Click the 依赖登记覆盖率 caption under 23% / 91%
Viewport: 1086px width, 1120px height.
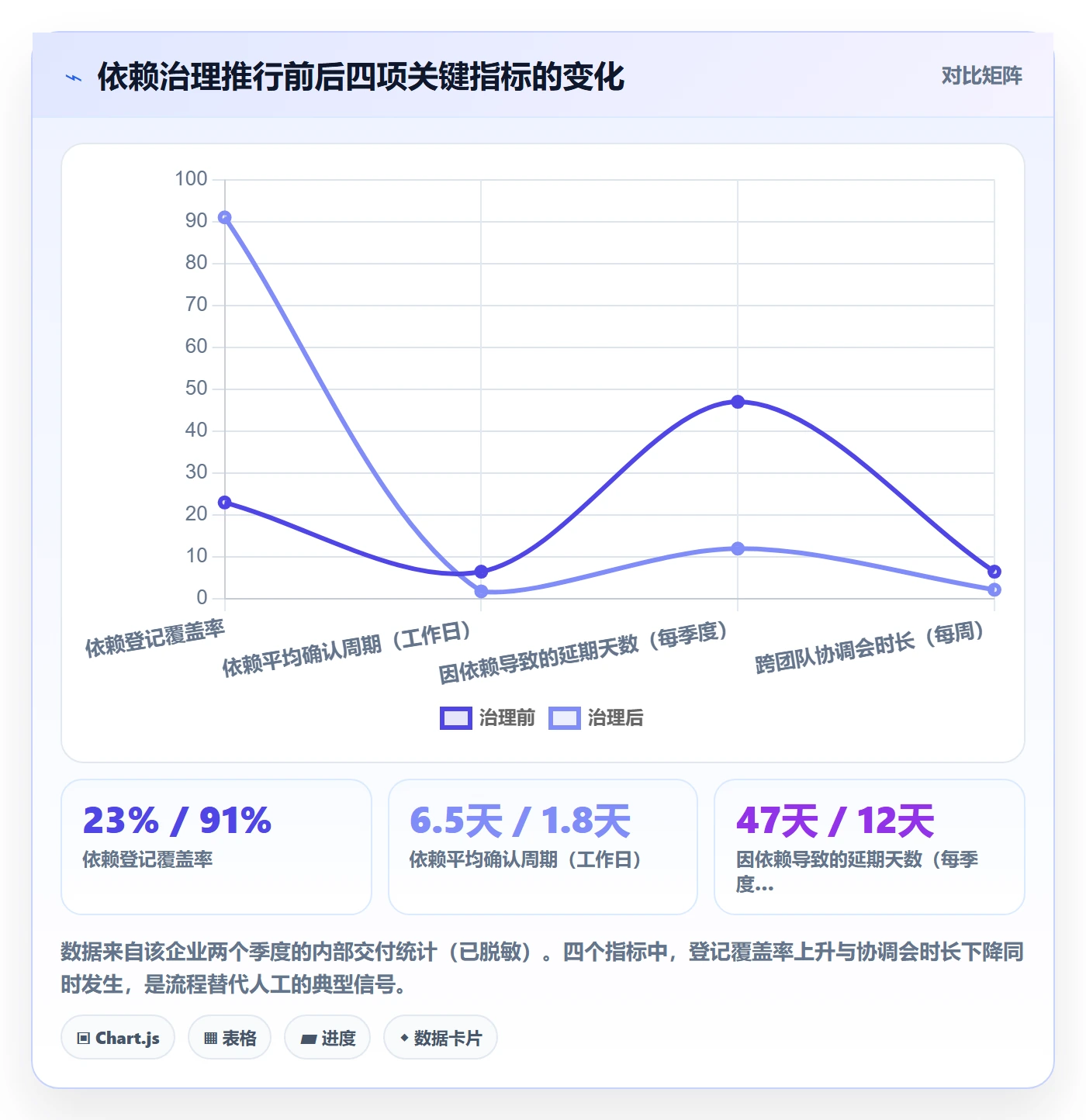click(x=147, y=859)
